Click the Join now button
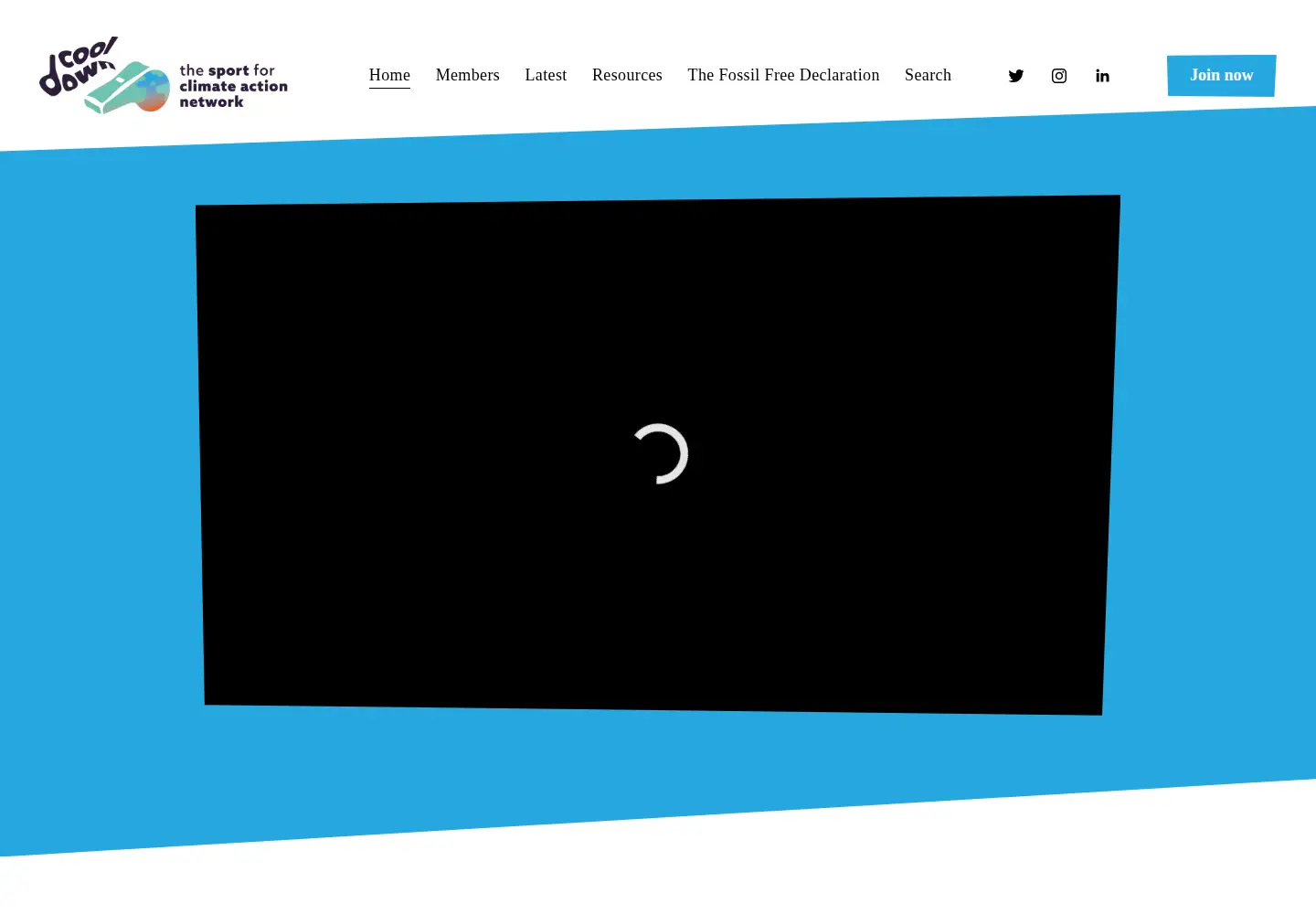Screen dimensions: 1316x914 coord(1221,75)
